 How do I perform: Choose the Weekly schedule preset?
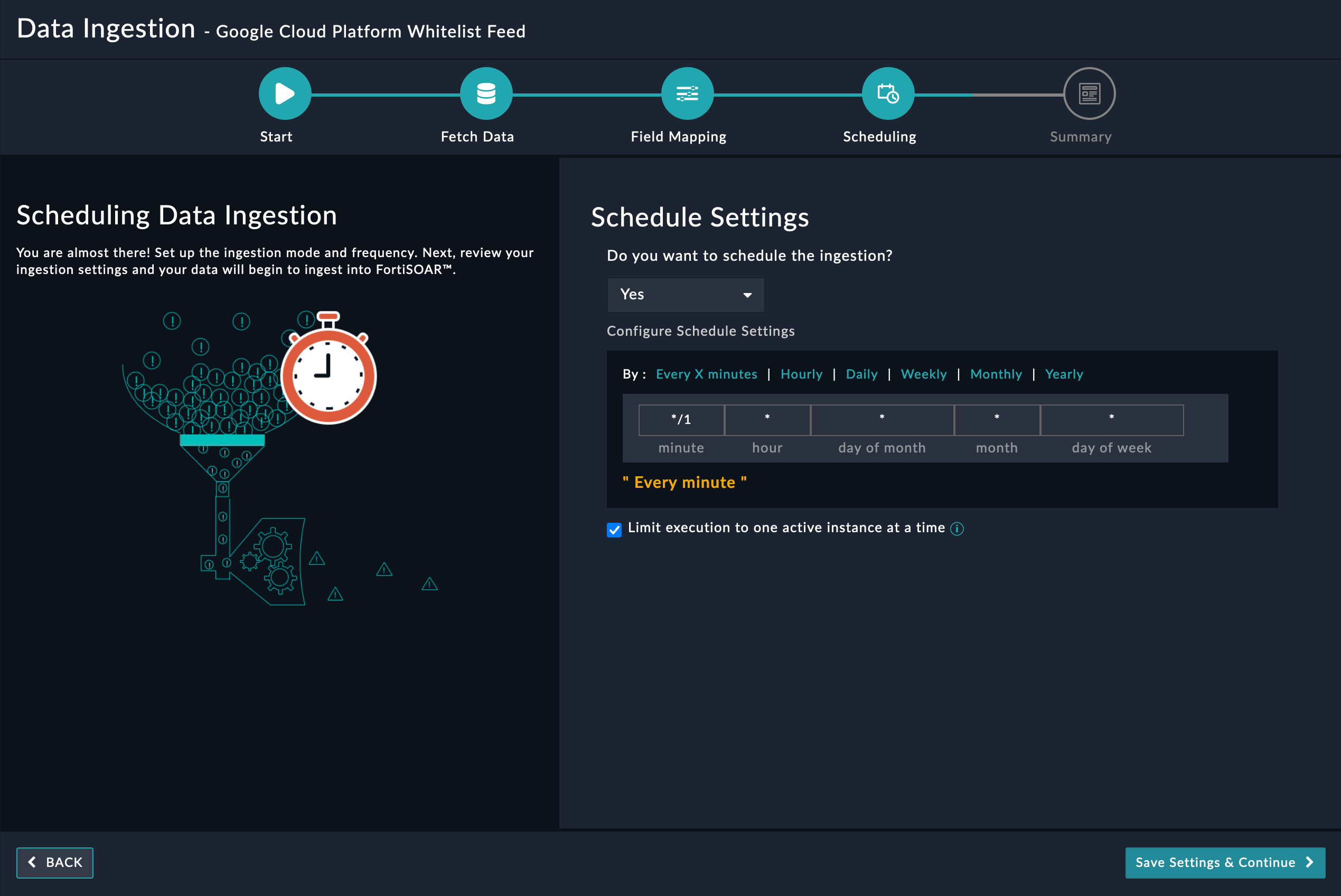[923, 374]
